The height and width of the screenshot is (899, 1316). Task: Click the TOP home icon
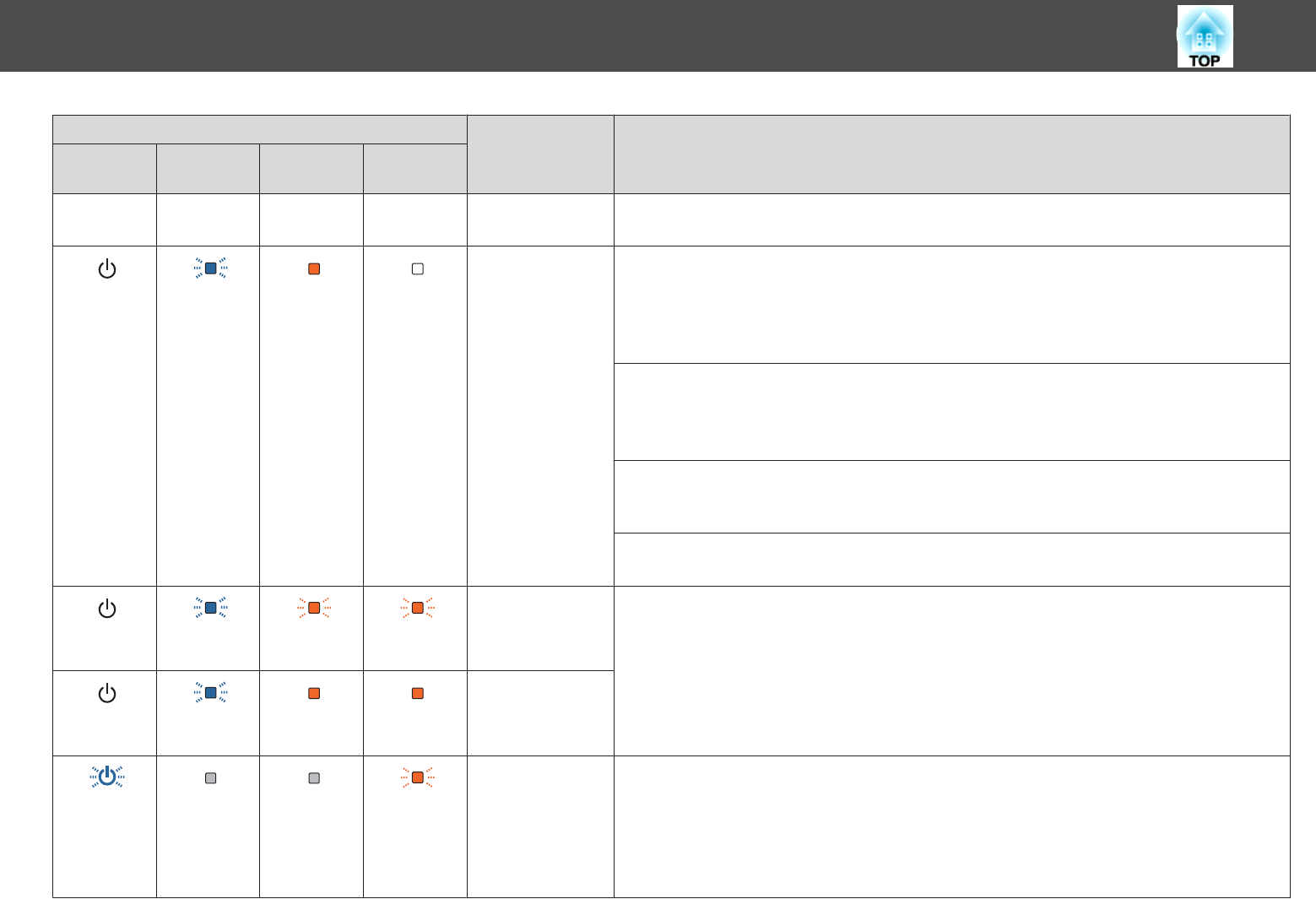[1205, 37]
